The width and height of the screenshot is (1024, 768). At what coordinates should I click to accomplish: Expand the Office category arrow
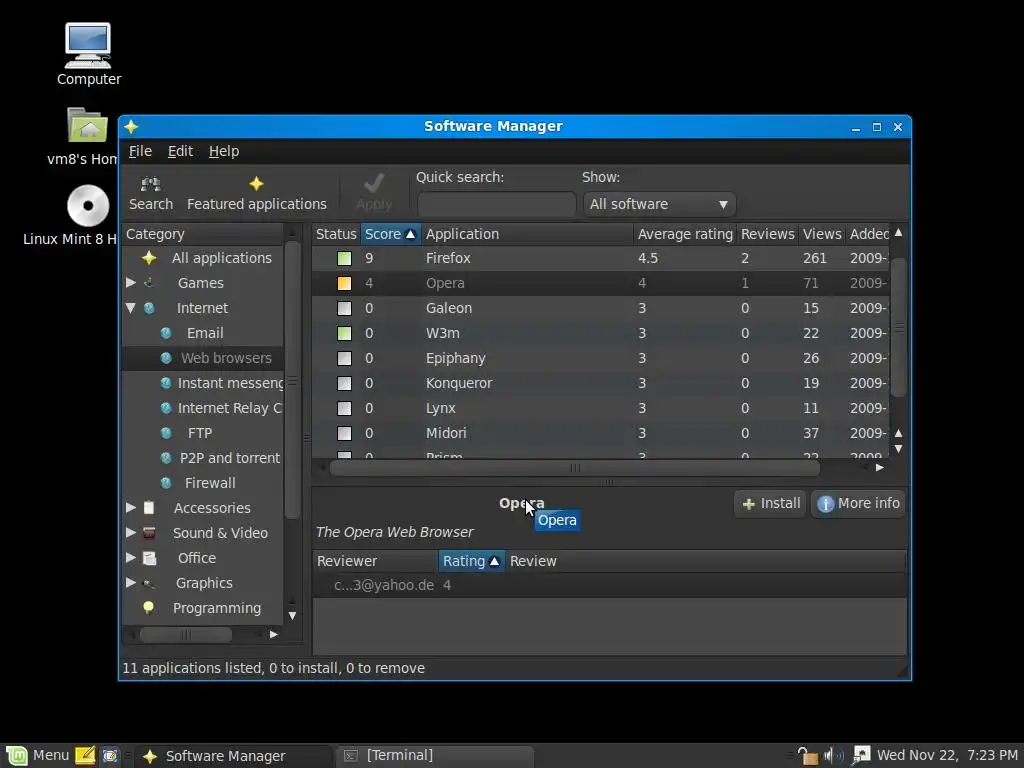coord(131,557)
